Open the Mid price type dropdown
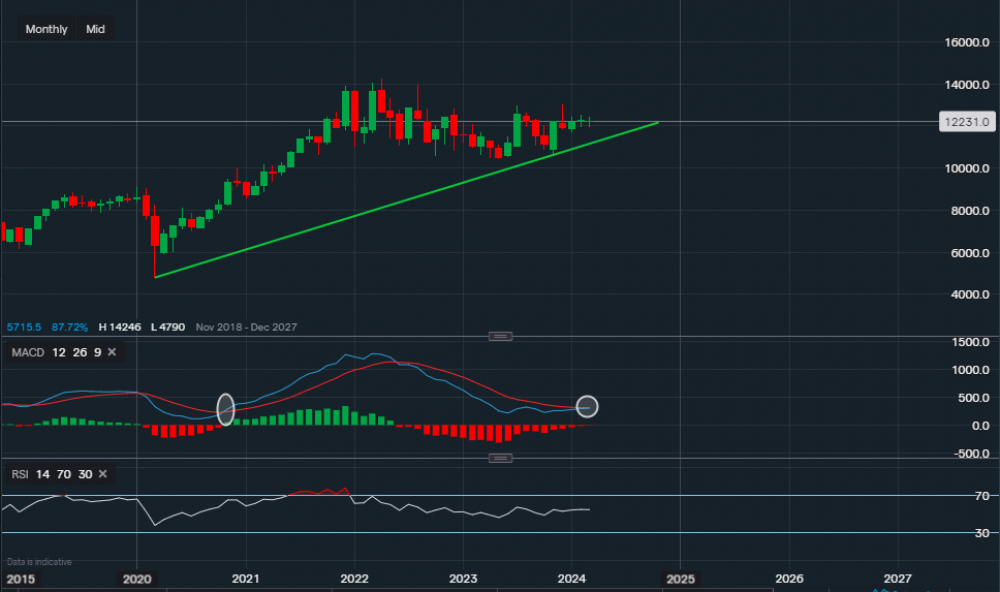Screen dimensions: 1000x592 coord(95,29)
